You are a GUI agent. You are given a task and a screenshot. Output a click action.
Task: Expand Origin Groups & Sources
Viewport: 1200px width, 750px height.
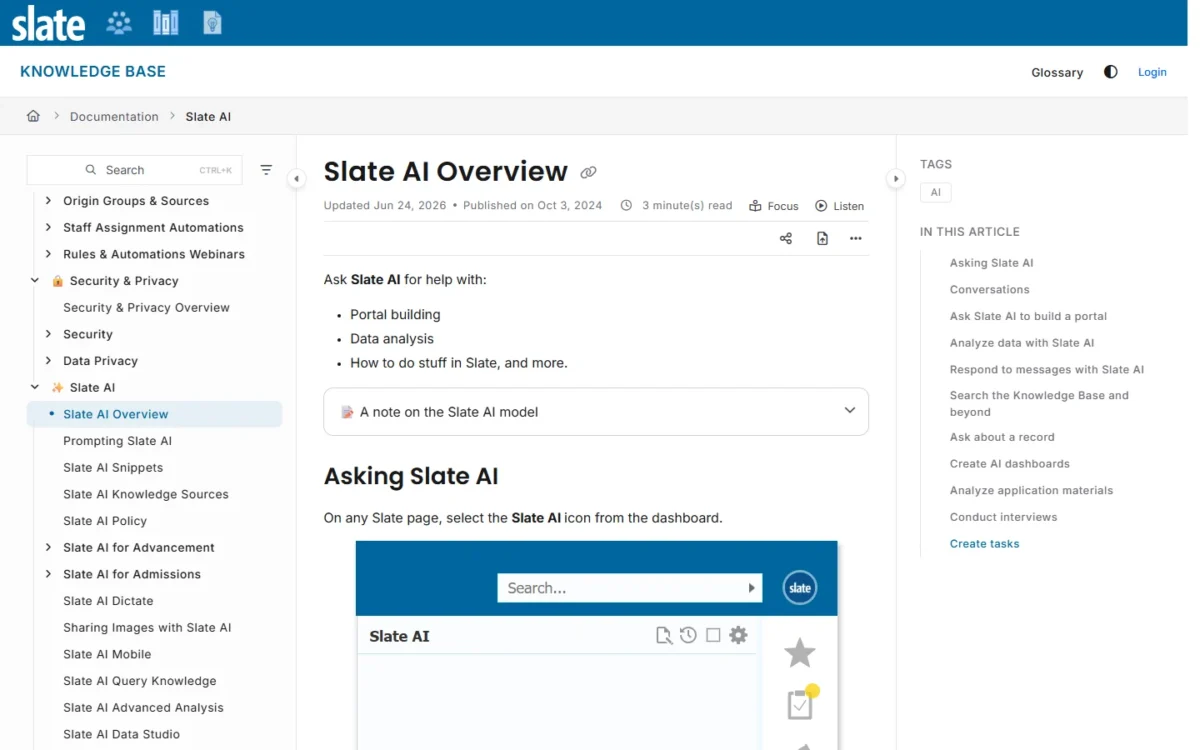pos(48,201)
